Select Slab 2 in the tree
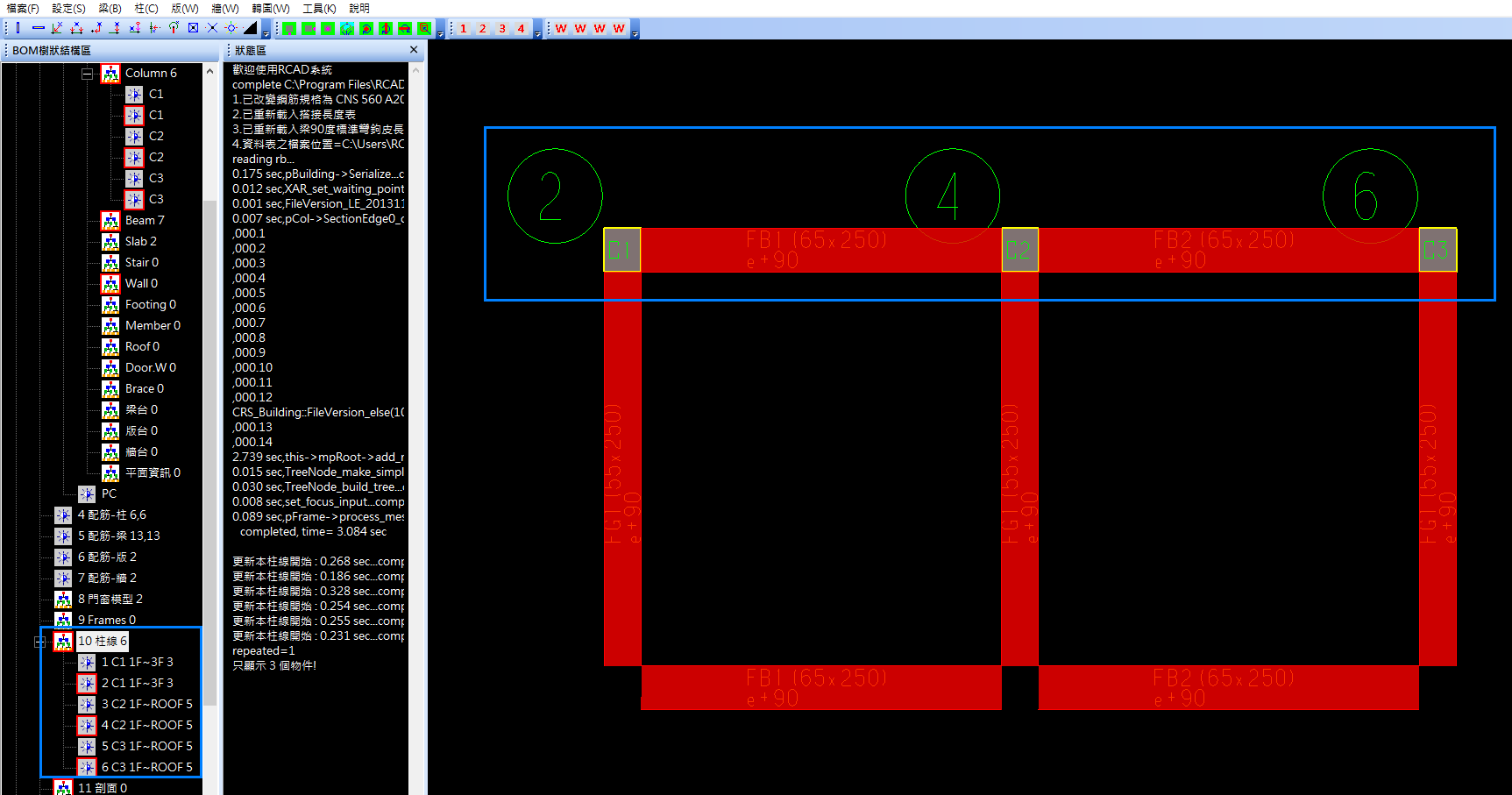Screen dimensions: 1512x795 coord(141,241)
